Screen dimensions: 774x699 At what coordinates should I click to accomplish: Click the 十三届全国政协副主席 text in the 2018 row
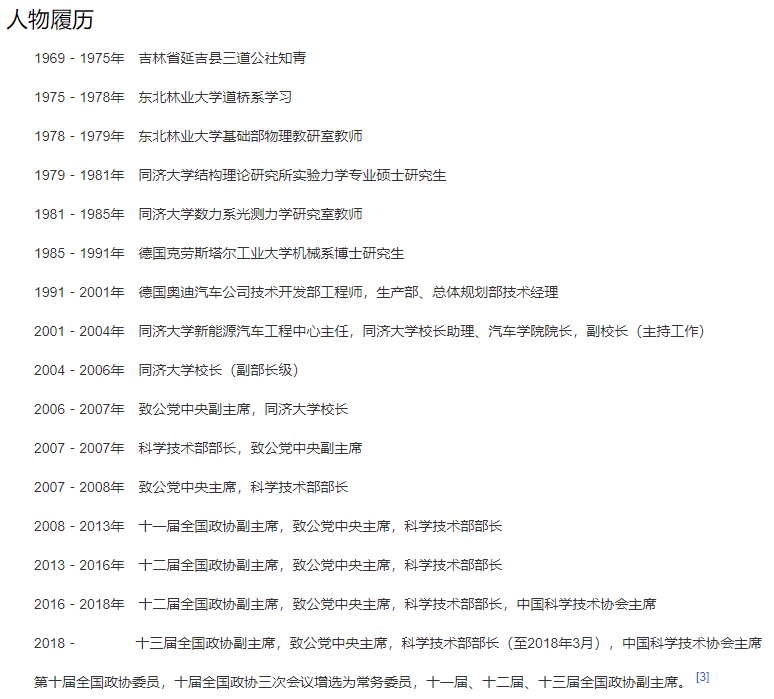pos(205,643)
